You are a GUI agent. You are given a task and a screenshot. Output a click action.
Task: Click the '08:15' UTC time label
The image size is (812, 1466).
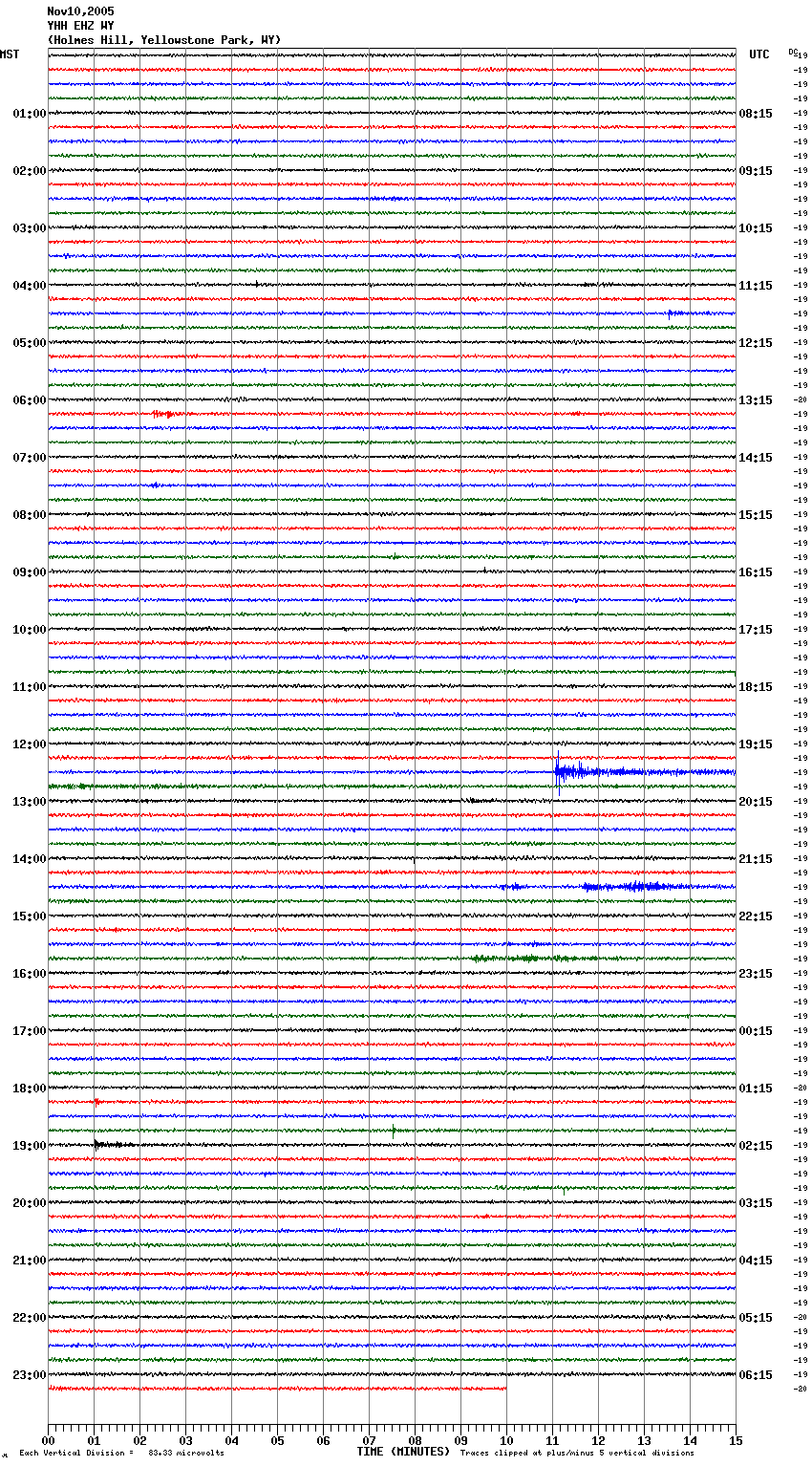click(756, 114)
